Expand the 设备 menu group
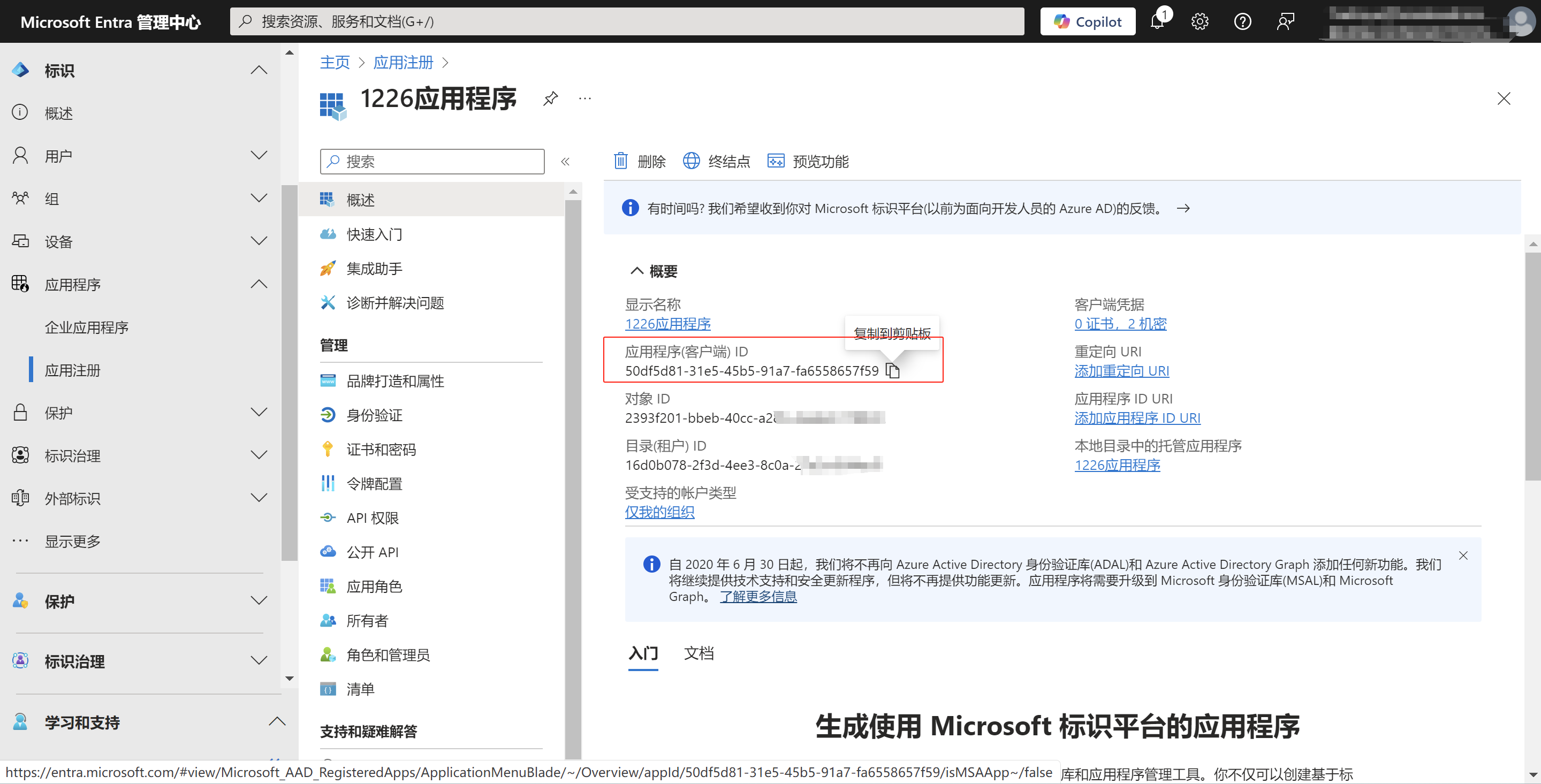Image resolution: width=1541 pixels, height=784 pixels. (x=259, y=241)
